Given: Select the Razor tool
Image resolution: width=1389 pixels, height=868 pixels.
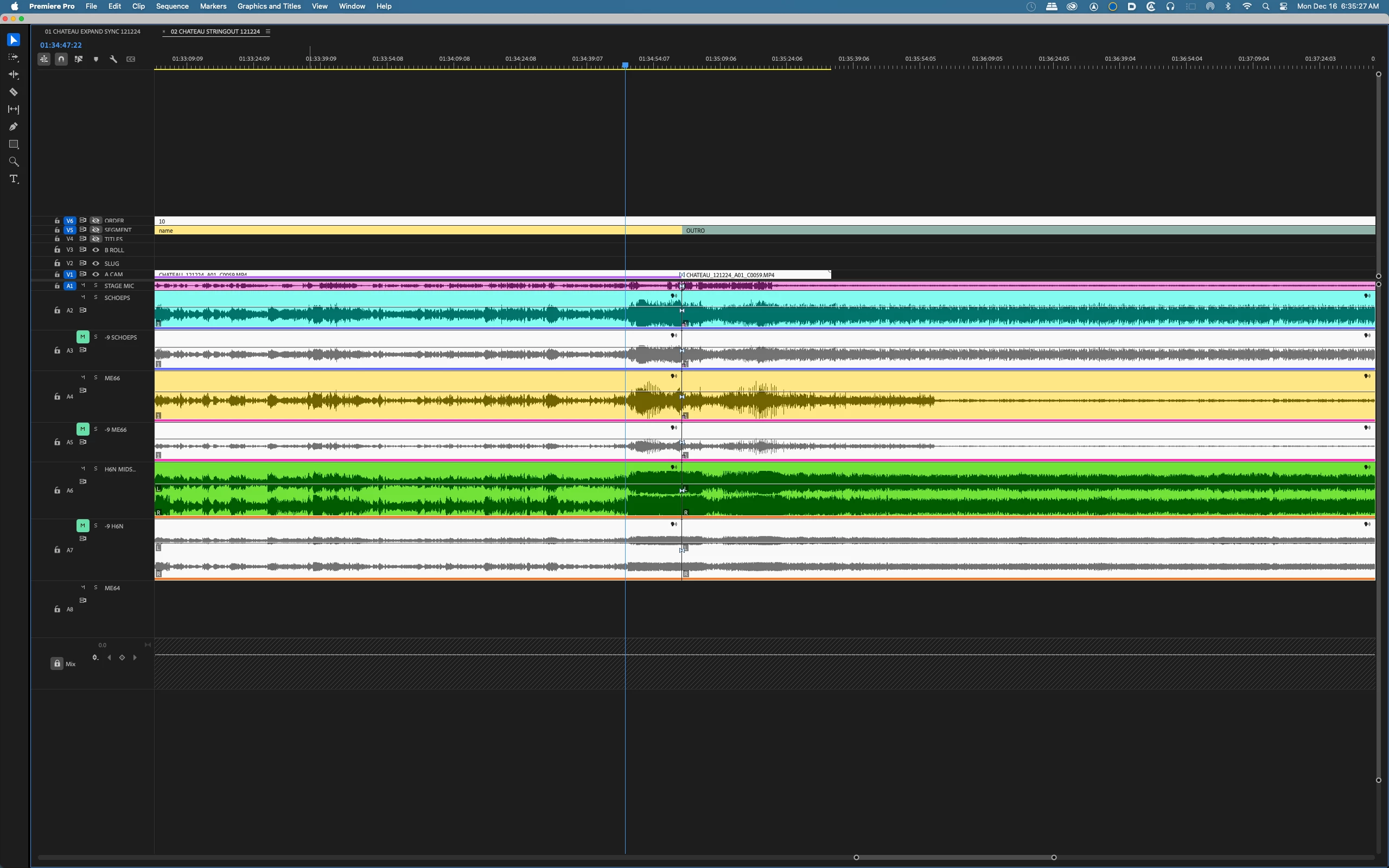Looking at the screenshot, I should [14, 92].
